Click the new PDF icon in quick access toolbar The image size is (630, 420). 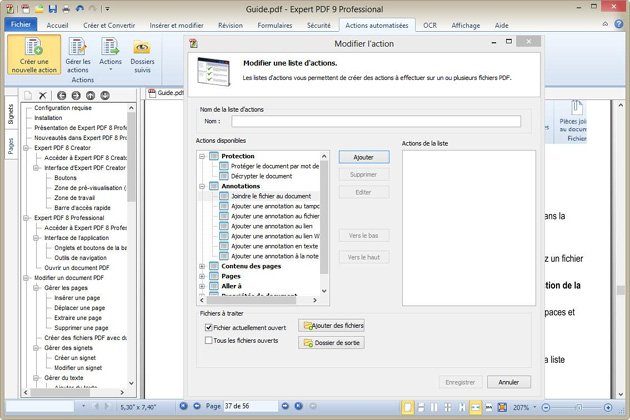[25, 8]
